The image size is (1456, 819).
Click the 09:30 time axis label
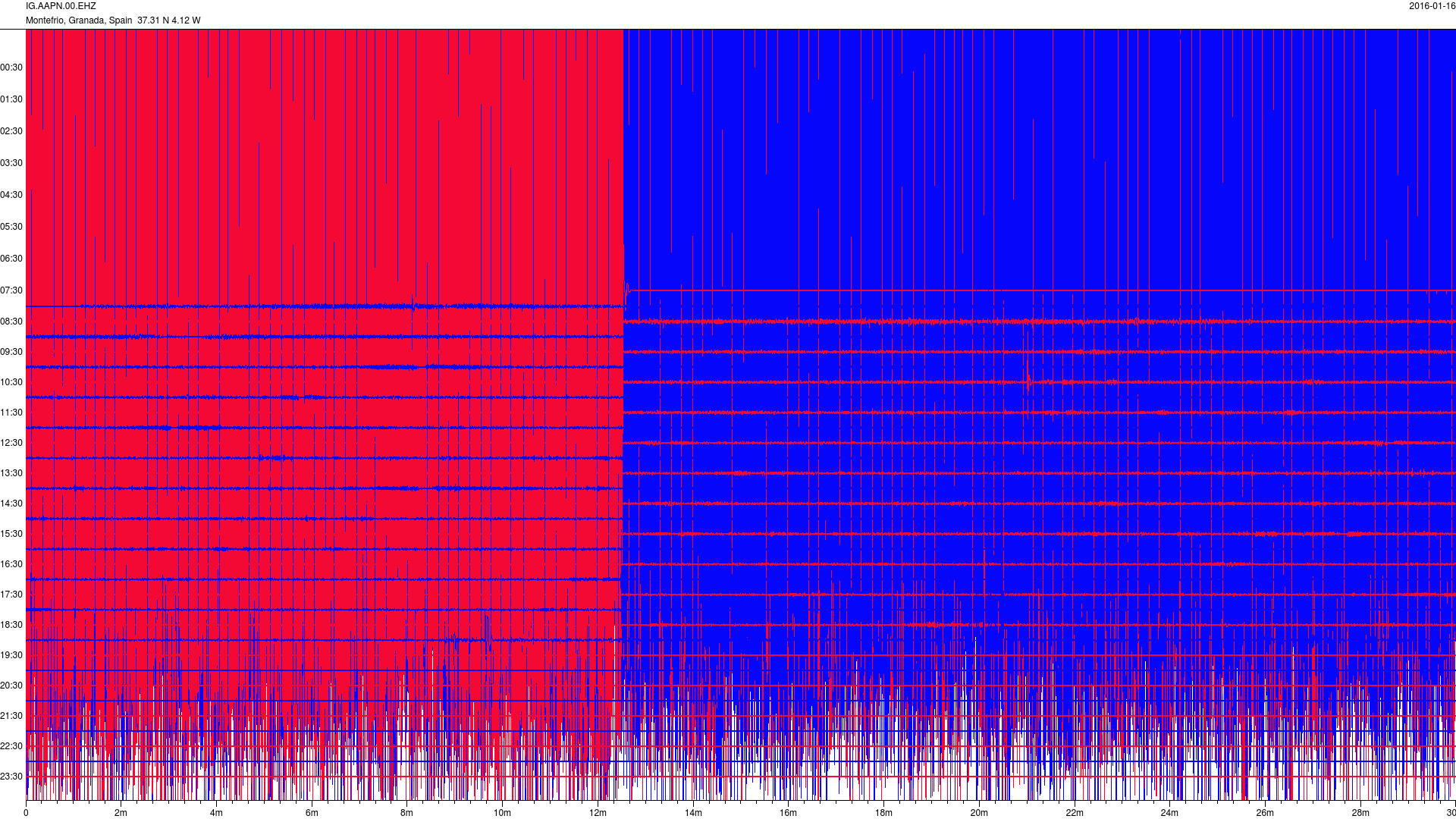tap(11, 352)
